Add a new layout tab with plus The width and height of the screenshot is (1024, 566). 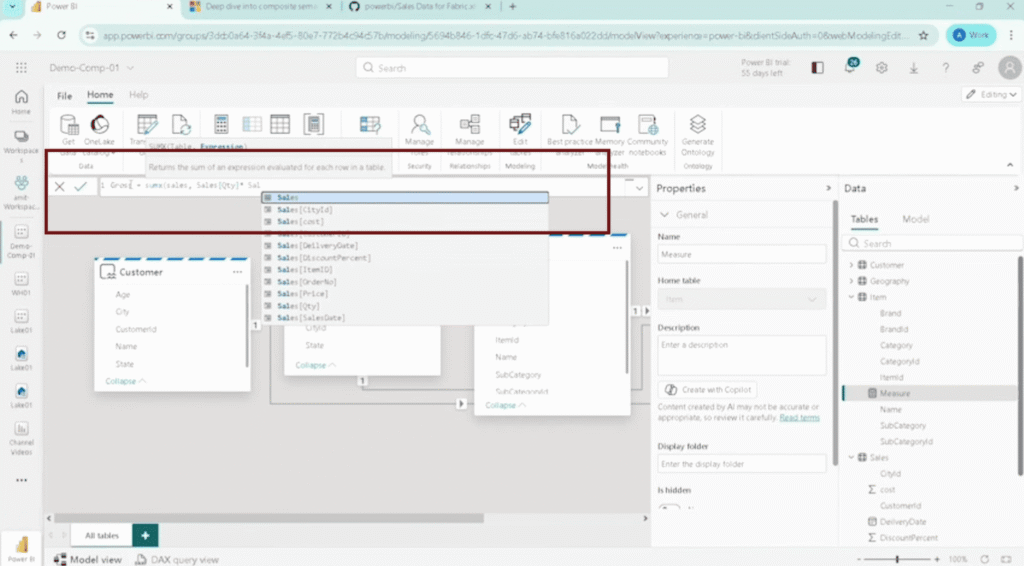[x=145, y=535]
